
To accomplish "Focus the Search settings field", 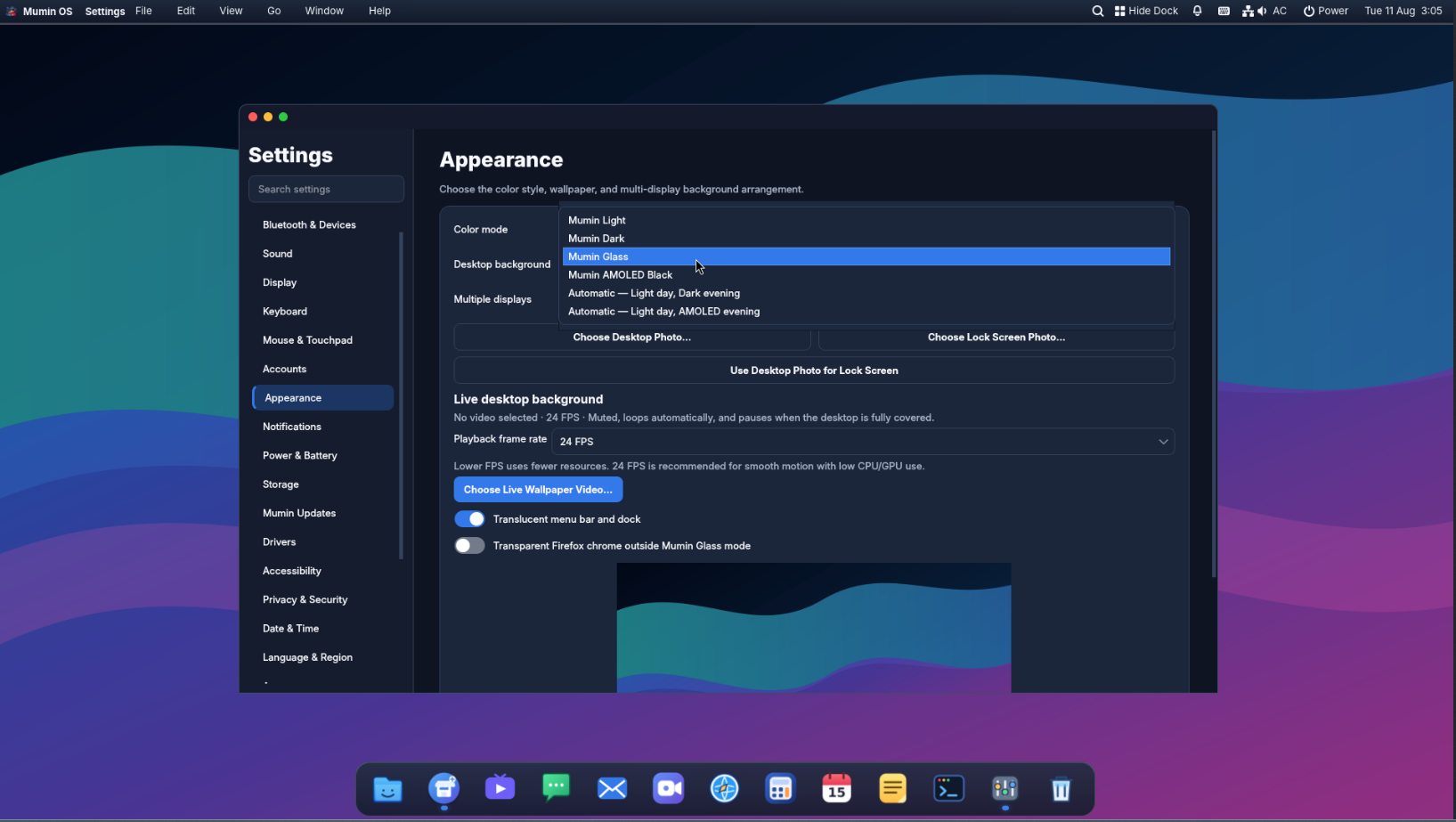I will point(326,189).
